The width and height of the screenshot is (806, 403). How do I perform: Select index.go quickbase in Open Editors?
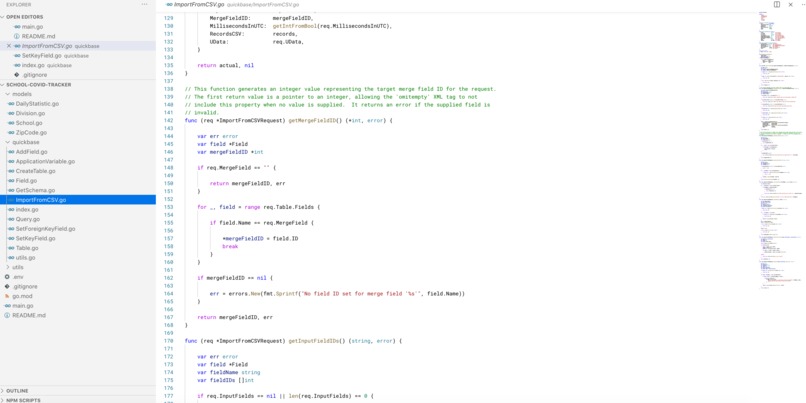(46, 65)
